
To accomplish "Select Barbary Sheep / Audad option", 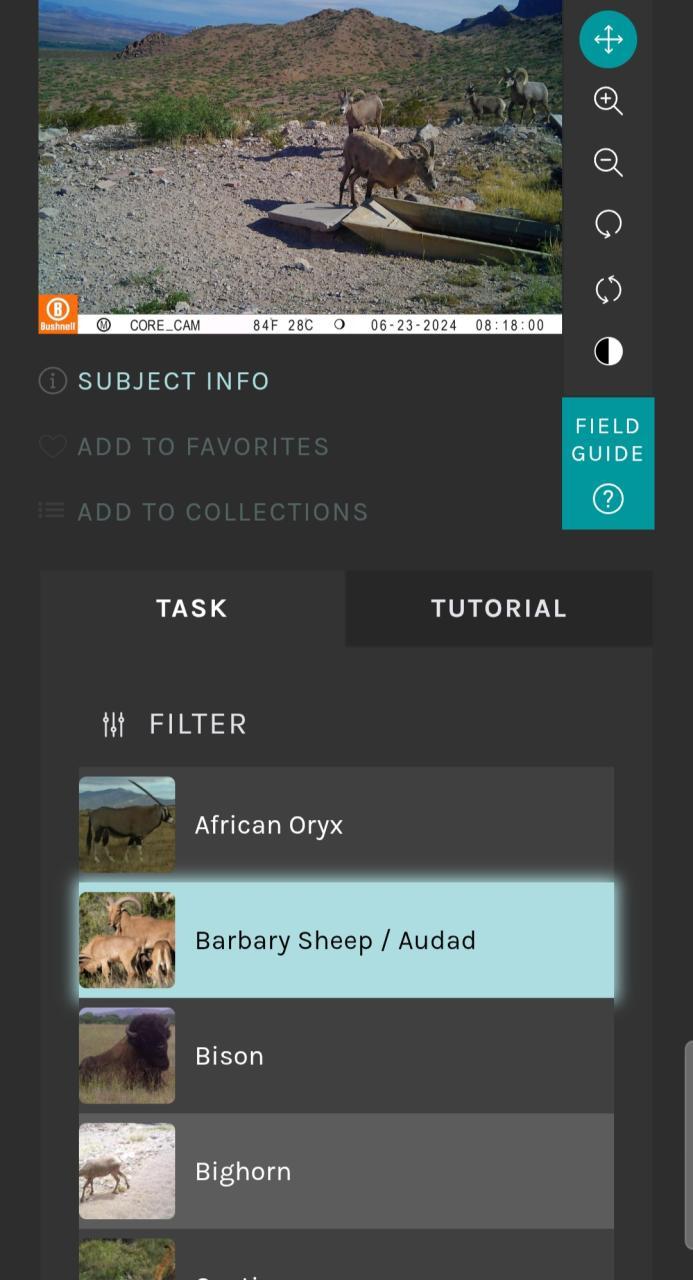I will click(346, 940).
